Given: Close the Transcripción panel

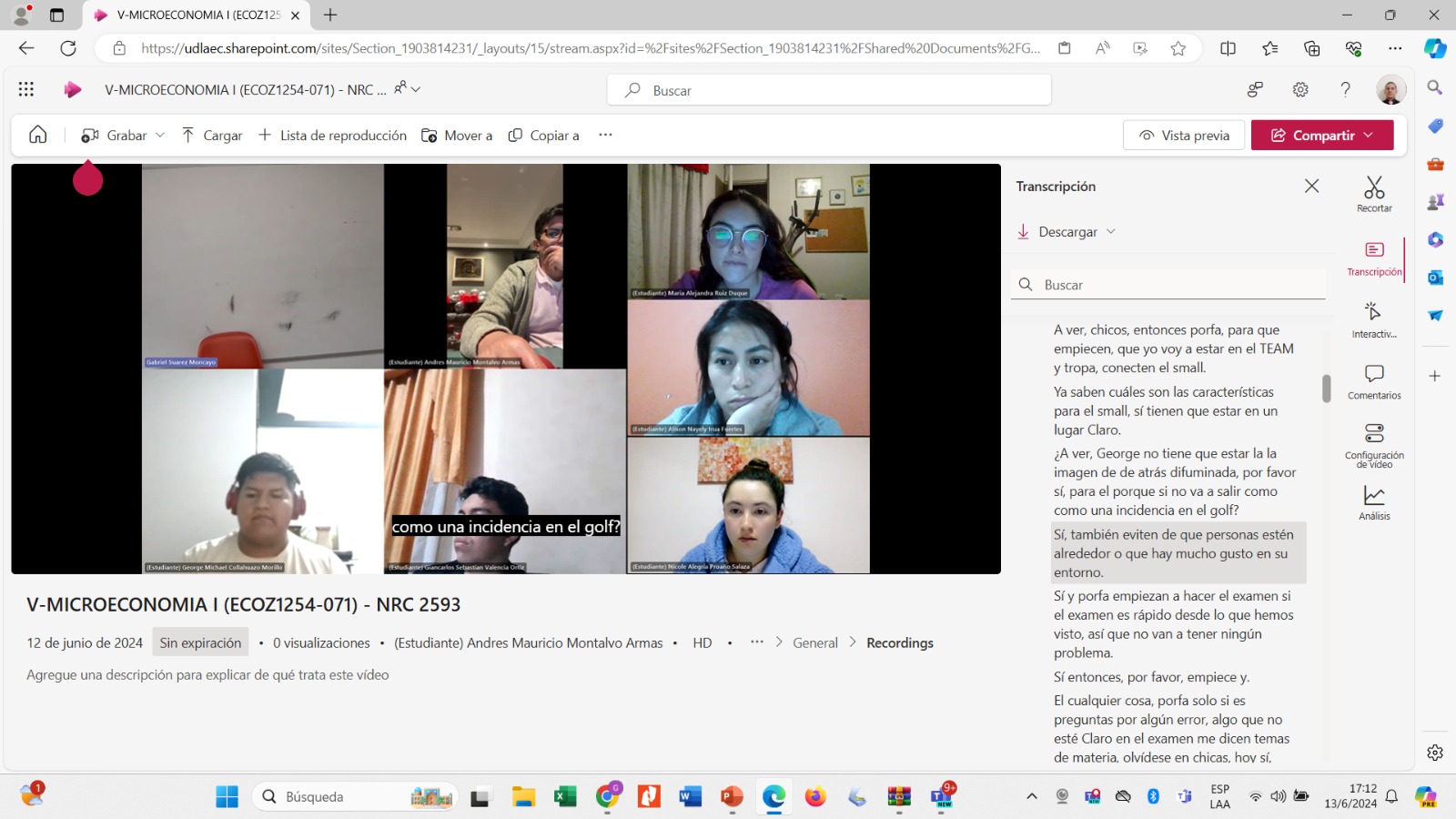Looking at the screenshot, I should click(x=1311, y=186).
